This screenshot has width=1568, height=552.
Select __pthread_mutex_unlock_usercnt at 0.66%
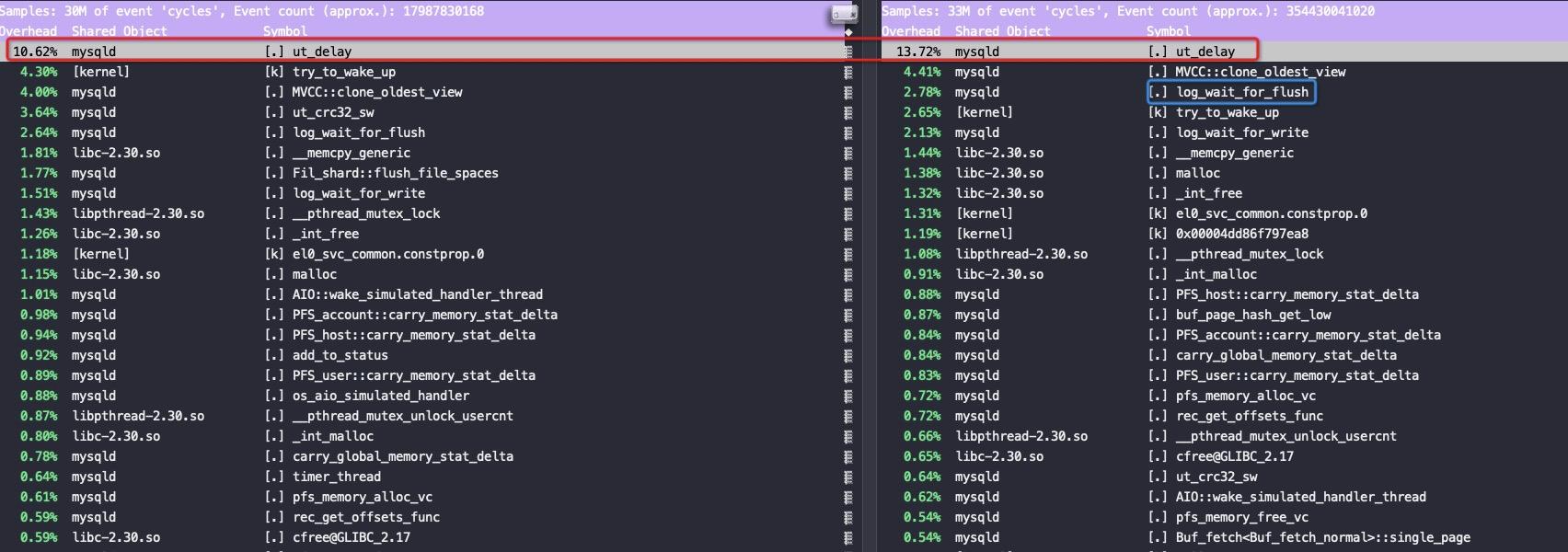(1286, 436)
